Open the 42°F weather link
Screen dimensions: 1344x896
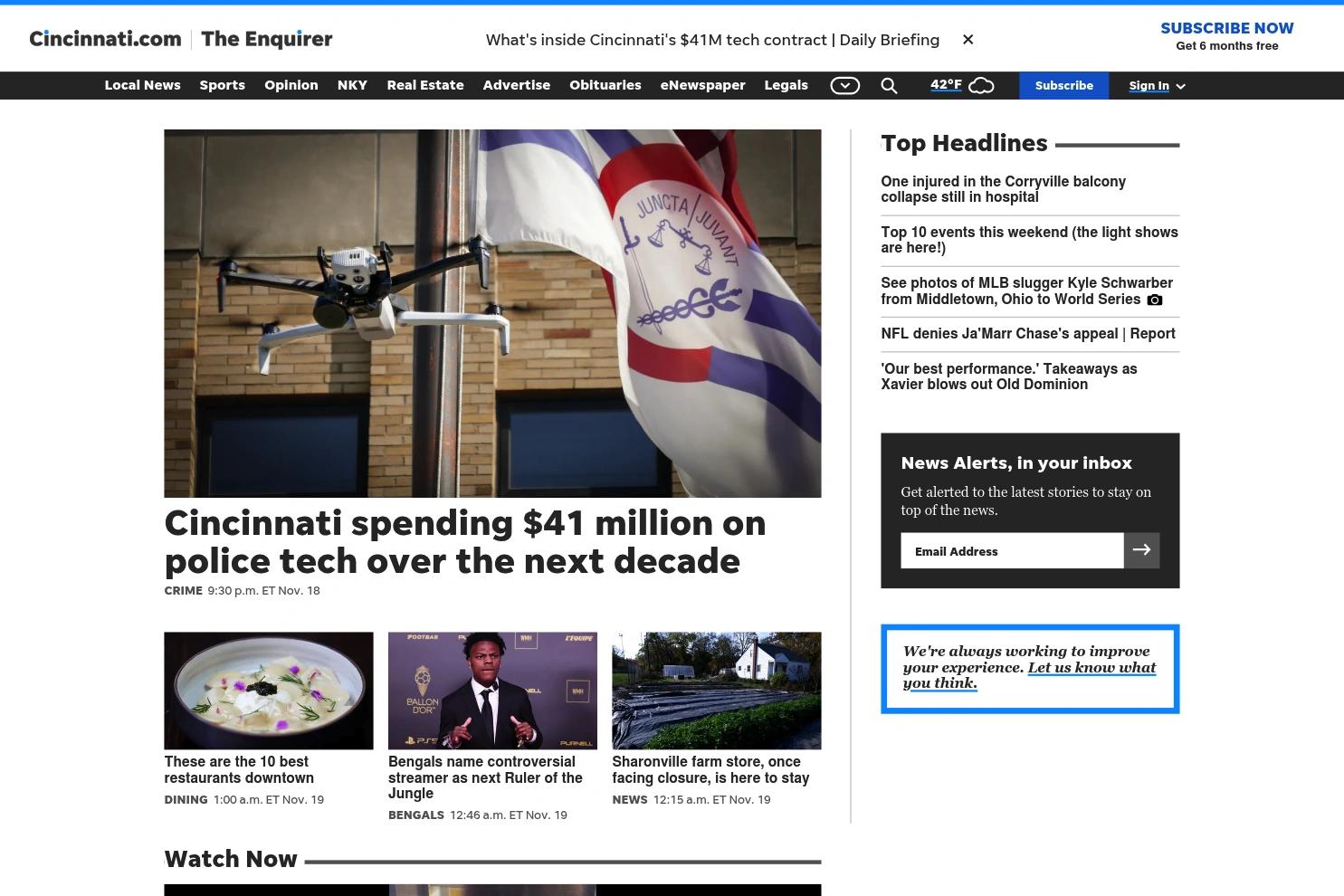tap(946, 84)
